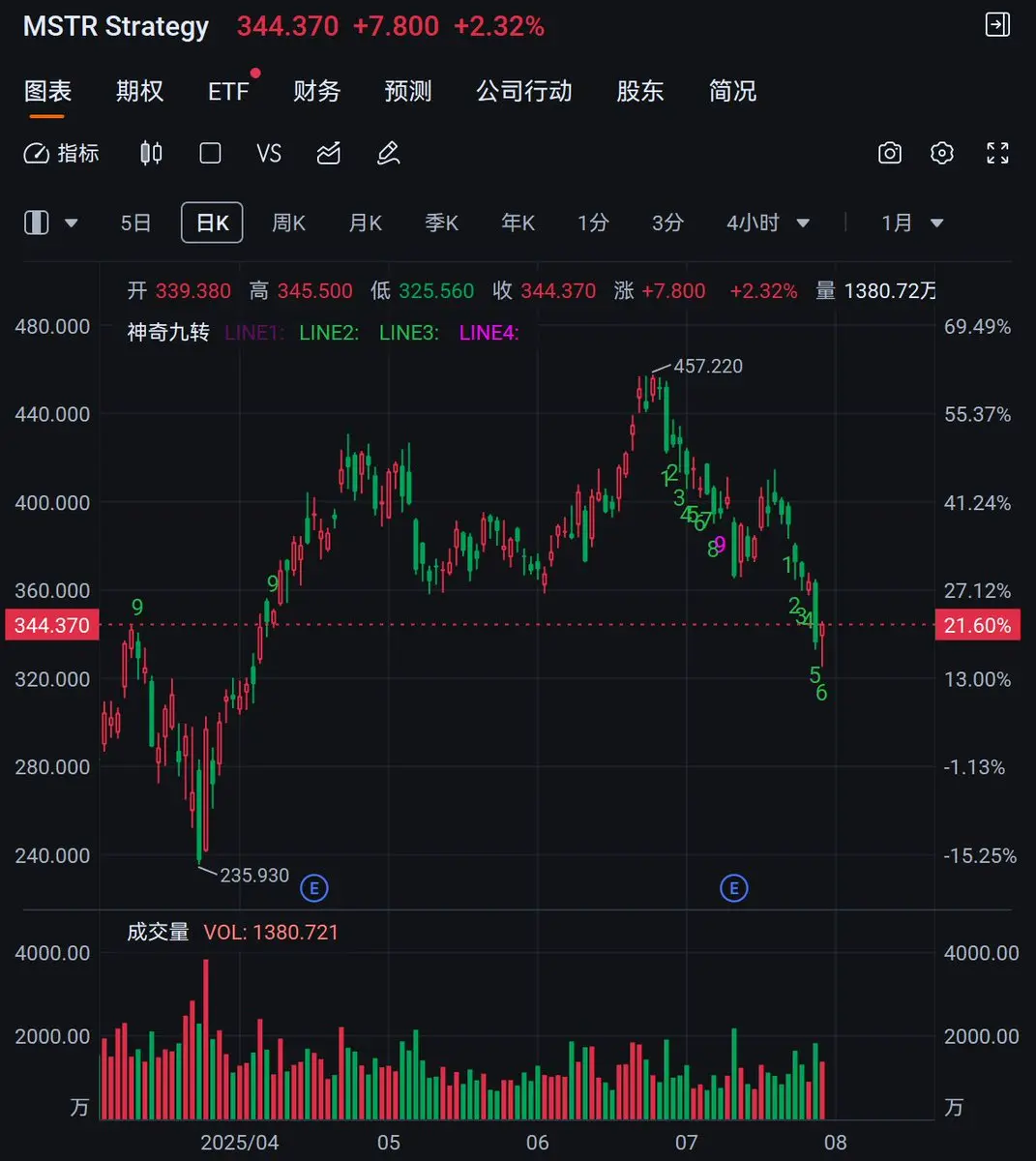The width and height of the screenshot is (1036, 1161).
Task: Click the 21.60% percent tag on right axis
Action: coord(978,625)
